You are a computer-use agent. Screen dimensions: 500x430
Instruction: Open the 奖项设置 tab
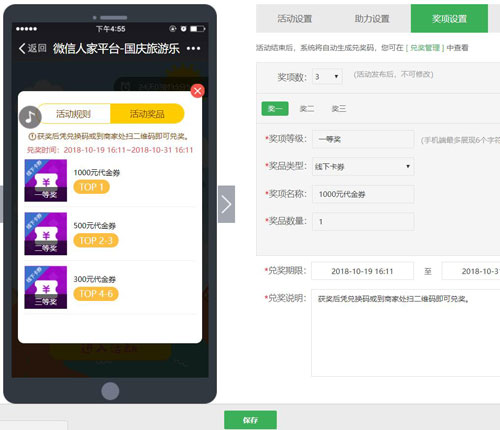[x=449, y=19]
